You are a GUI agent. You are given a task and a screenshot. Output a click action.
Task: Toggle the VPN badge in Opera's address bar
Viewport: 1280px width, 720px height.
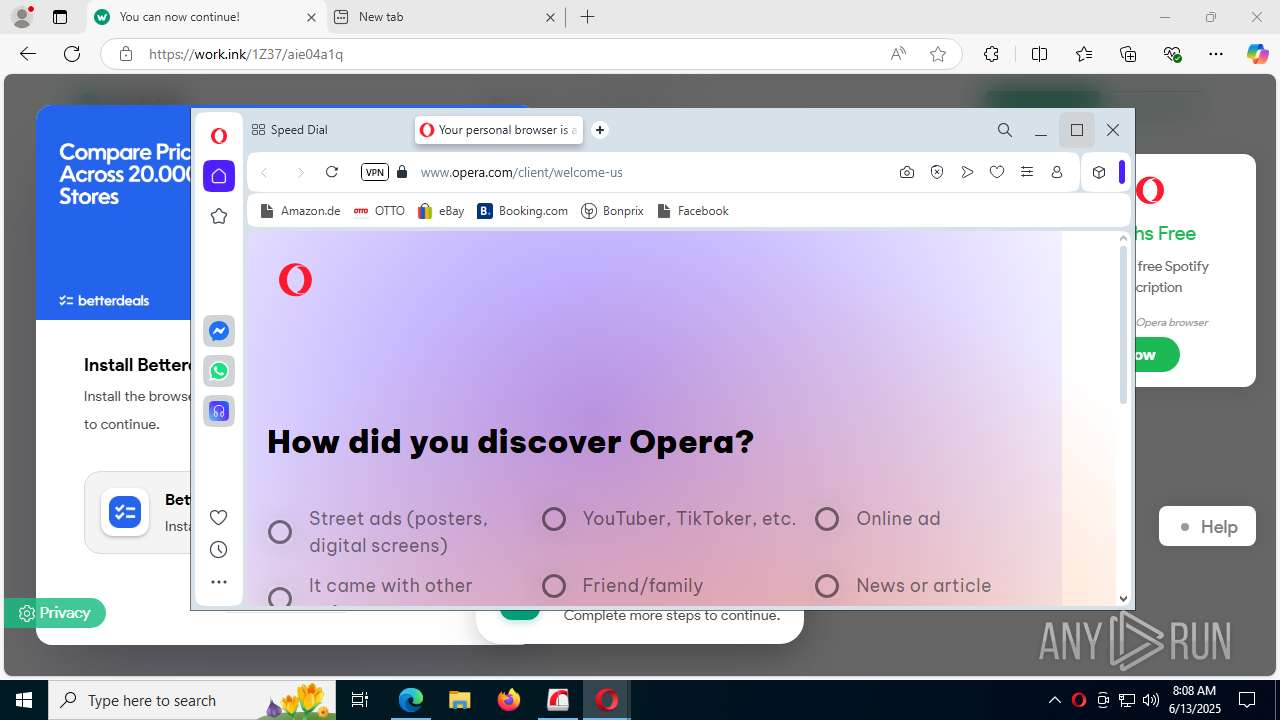point(375,172)
